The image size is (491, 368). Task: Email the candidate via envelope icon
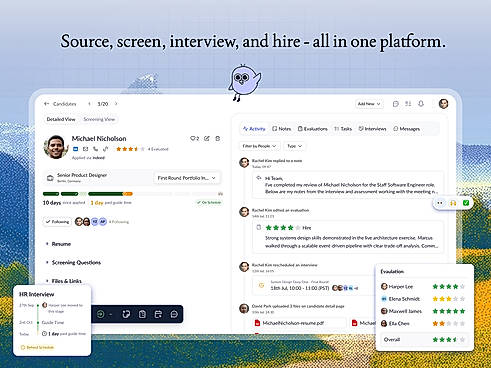pyautogui.click(x=86, y=149)
